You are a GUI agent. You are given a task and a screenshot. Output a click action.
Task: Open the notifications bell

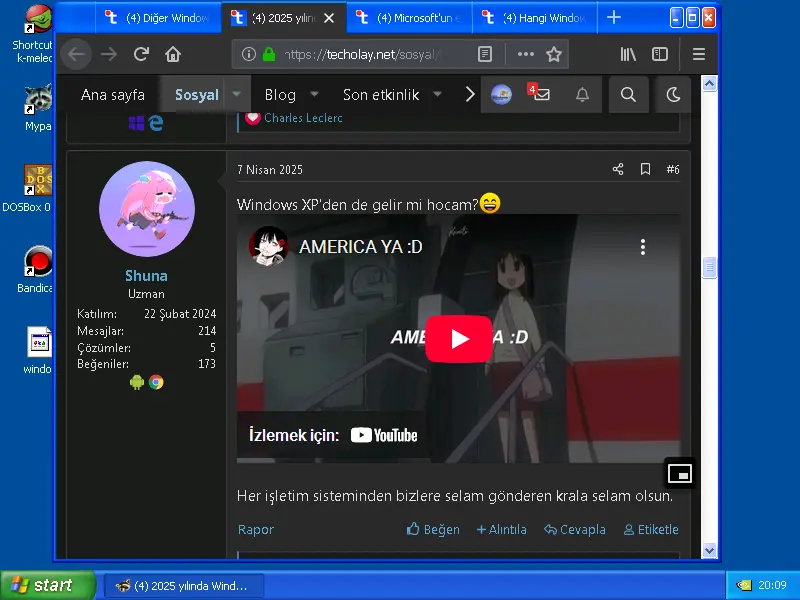(x=582, y=94)
